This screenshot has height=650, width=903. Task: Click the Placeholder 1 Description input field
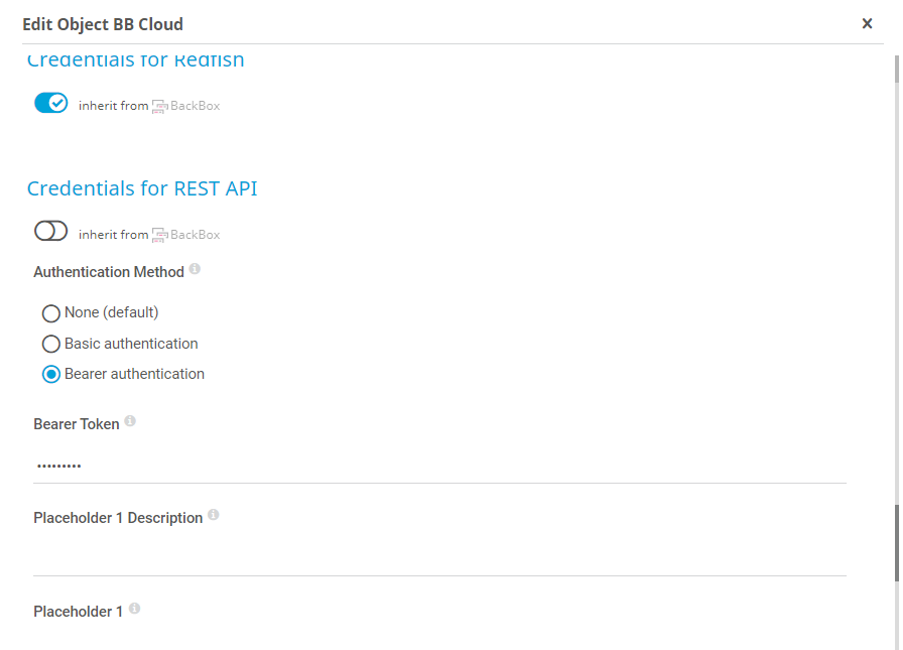439,557
